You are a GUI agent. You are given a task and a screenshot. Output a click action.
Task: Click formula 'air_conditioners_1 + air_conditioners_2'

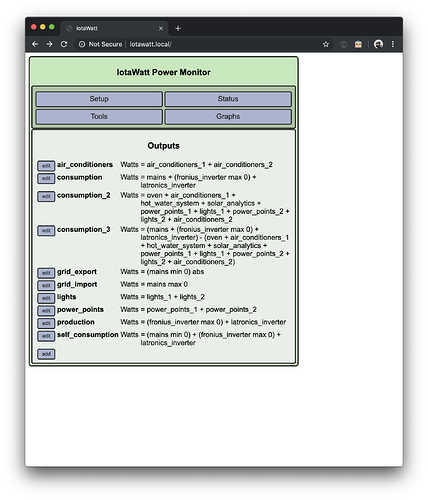pyautogui.click(x=210, y=165)
